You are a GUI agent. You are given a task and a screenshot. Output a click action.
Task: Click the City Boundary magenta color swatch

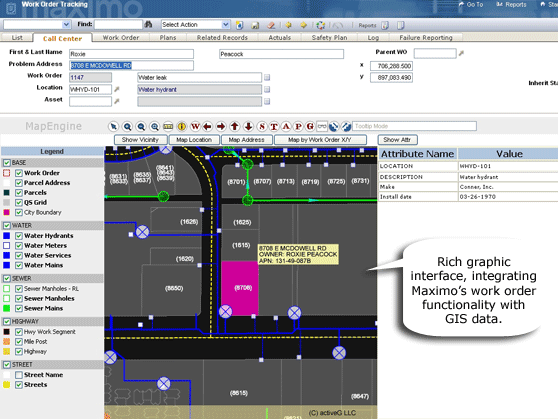tap(6, 213)
